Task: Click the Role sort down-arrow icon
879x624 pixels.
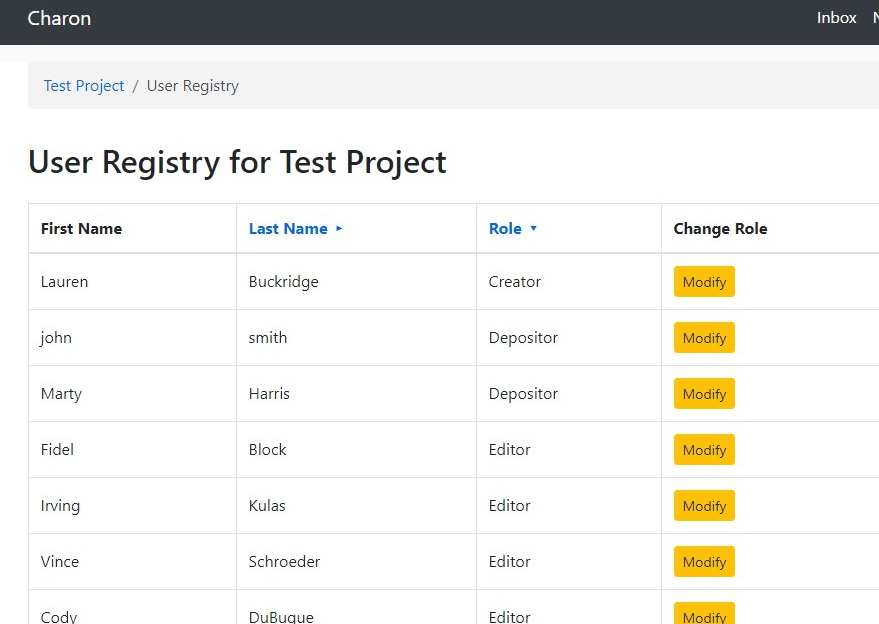Action: (533, 229)
